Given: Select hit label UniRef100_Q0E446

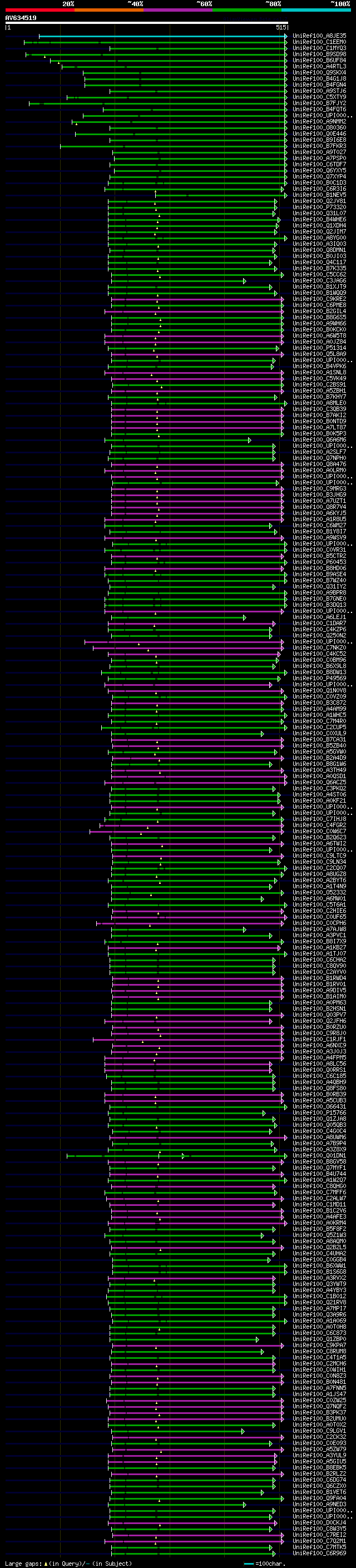Looking at the screenshot, I should tap(319, 133).
